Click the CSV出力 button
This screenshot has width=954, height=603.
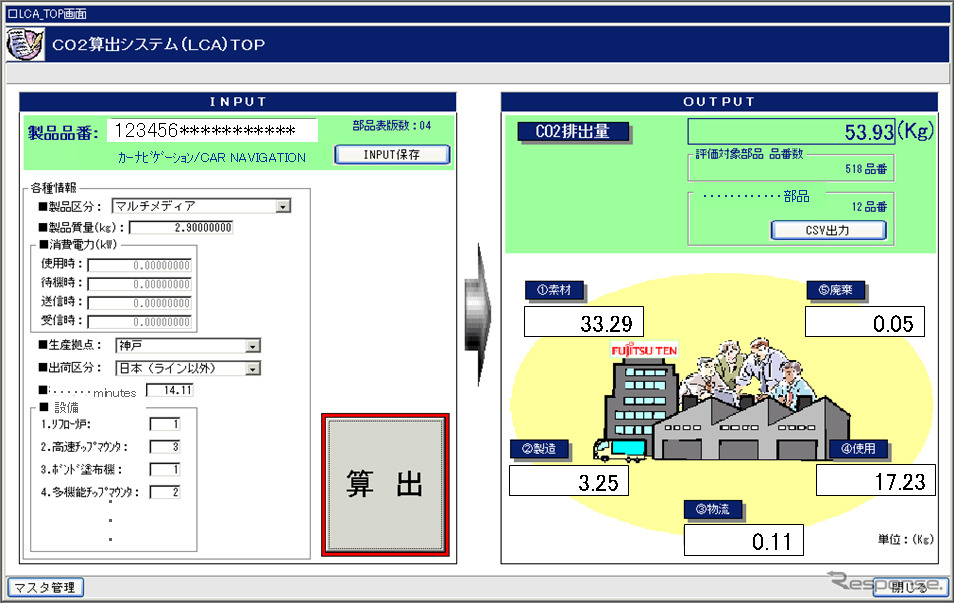(x=828, y=229)
